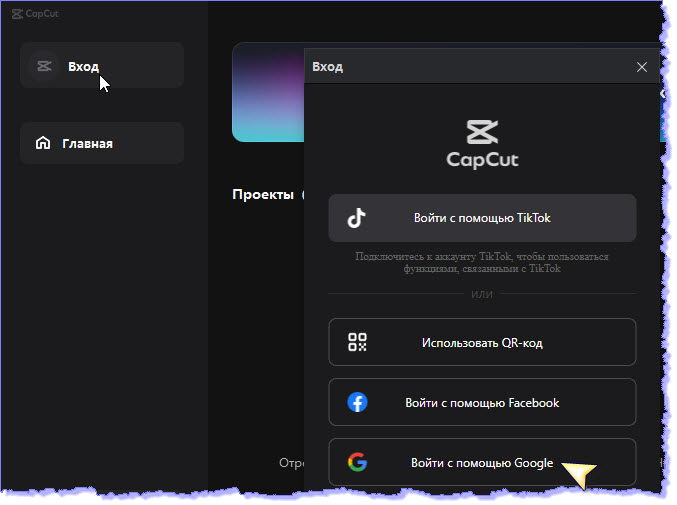Choose Использовать QR-код option

[482, 342]
